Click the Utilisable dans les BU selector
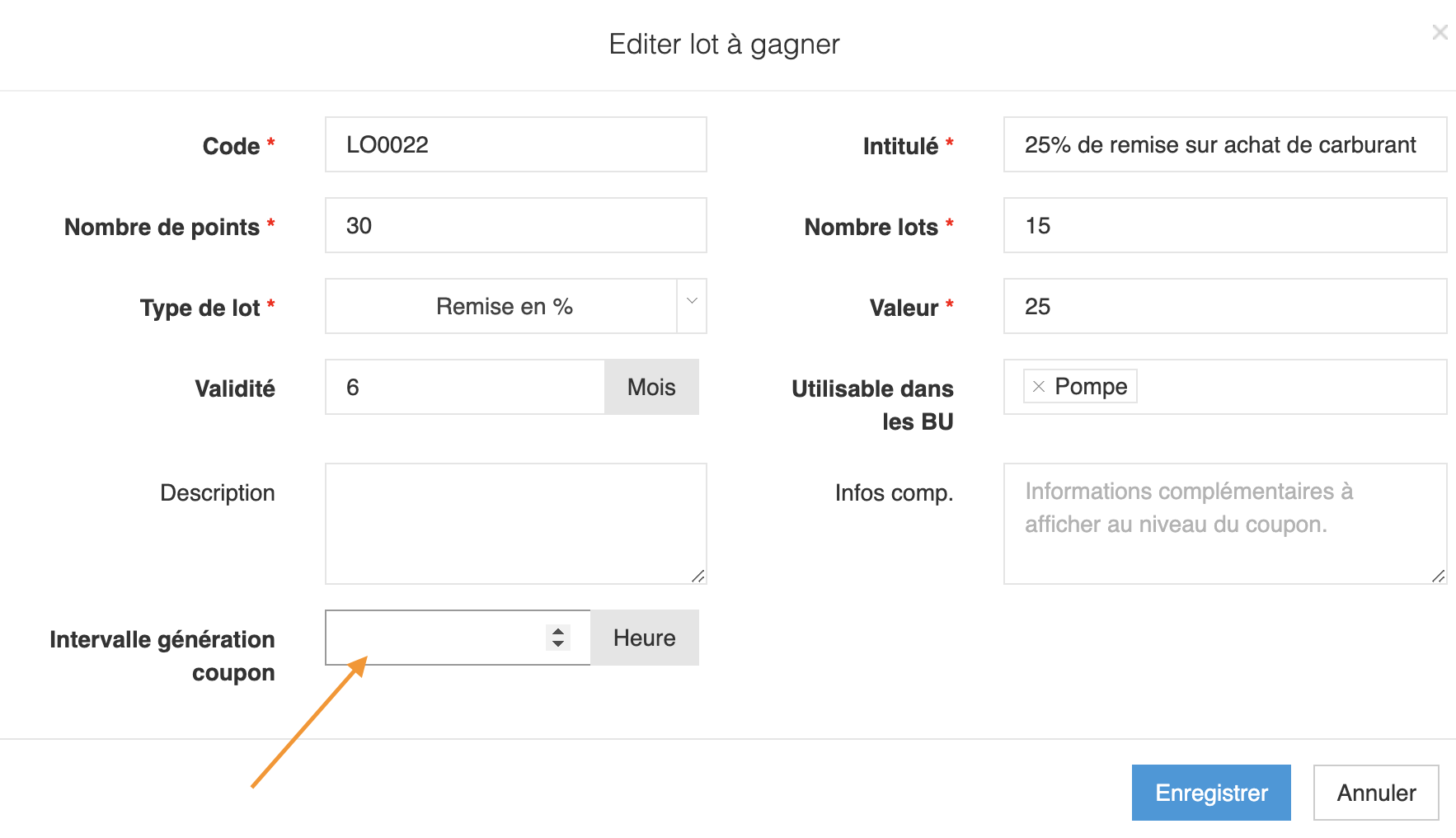Image resolution: width=1456 pixels, height=838 pixels. pyautogui.click(x=1286, y=387)
